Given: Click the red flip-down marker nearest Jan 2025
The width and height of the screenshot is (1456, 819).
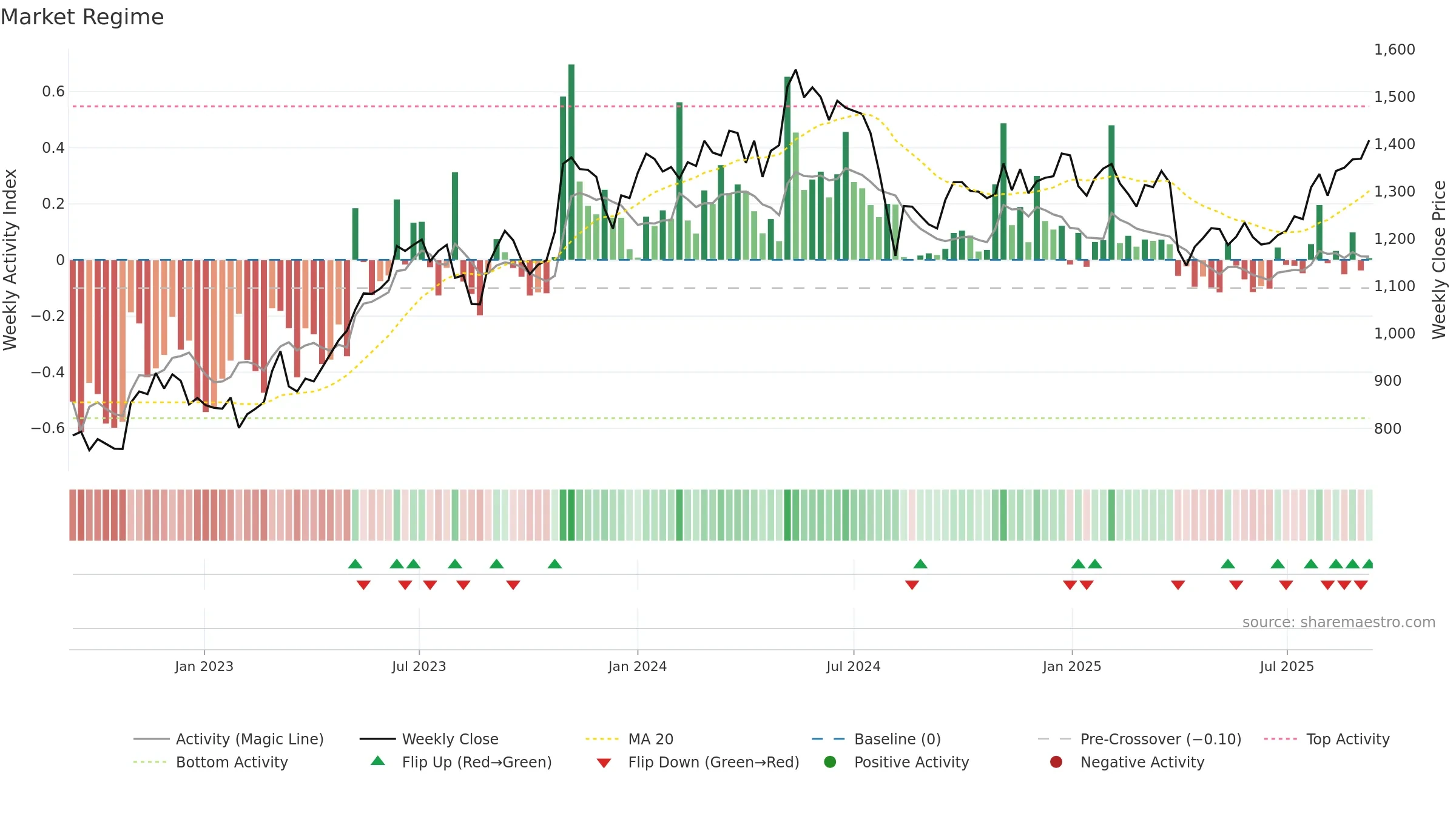Looking at the screenshot, I should click(x=1070, y=585).
